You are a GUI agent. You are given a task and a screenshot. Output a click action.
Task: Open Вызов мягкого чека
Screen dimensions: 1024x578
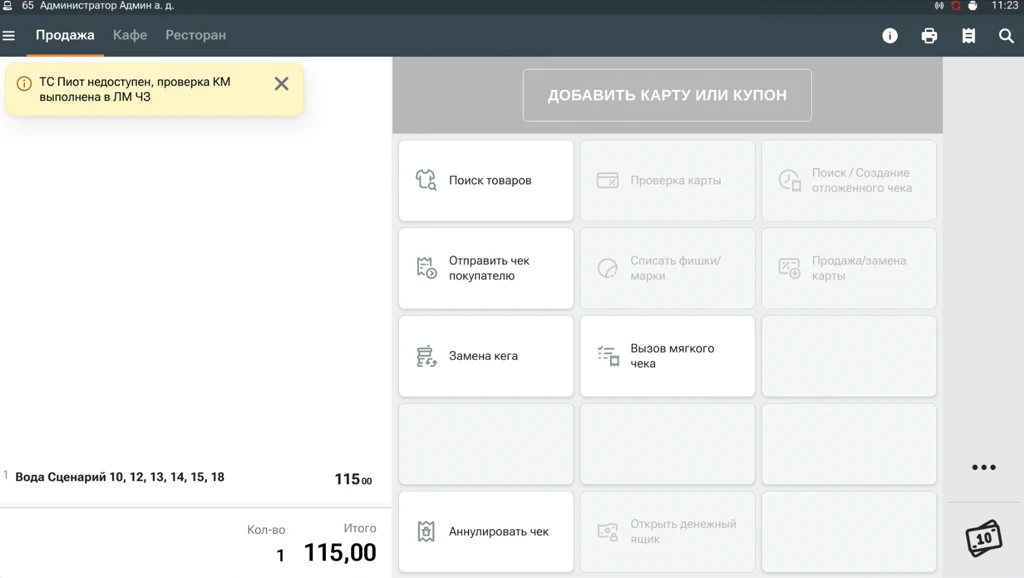667,356
